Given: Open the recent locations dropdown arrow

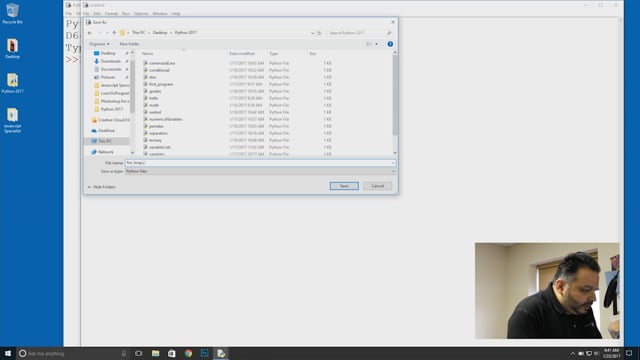Looking at the screenshot, I should pos(107,33).
